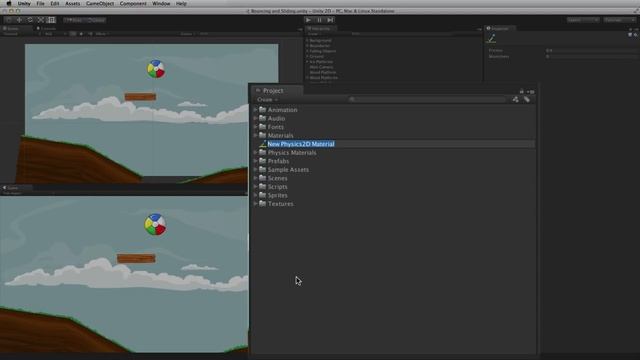
Task: Expand the Animation folder
Action: coord(256,110)
